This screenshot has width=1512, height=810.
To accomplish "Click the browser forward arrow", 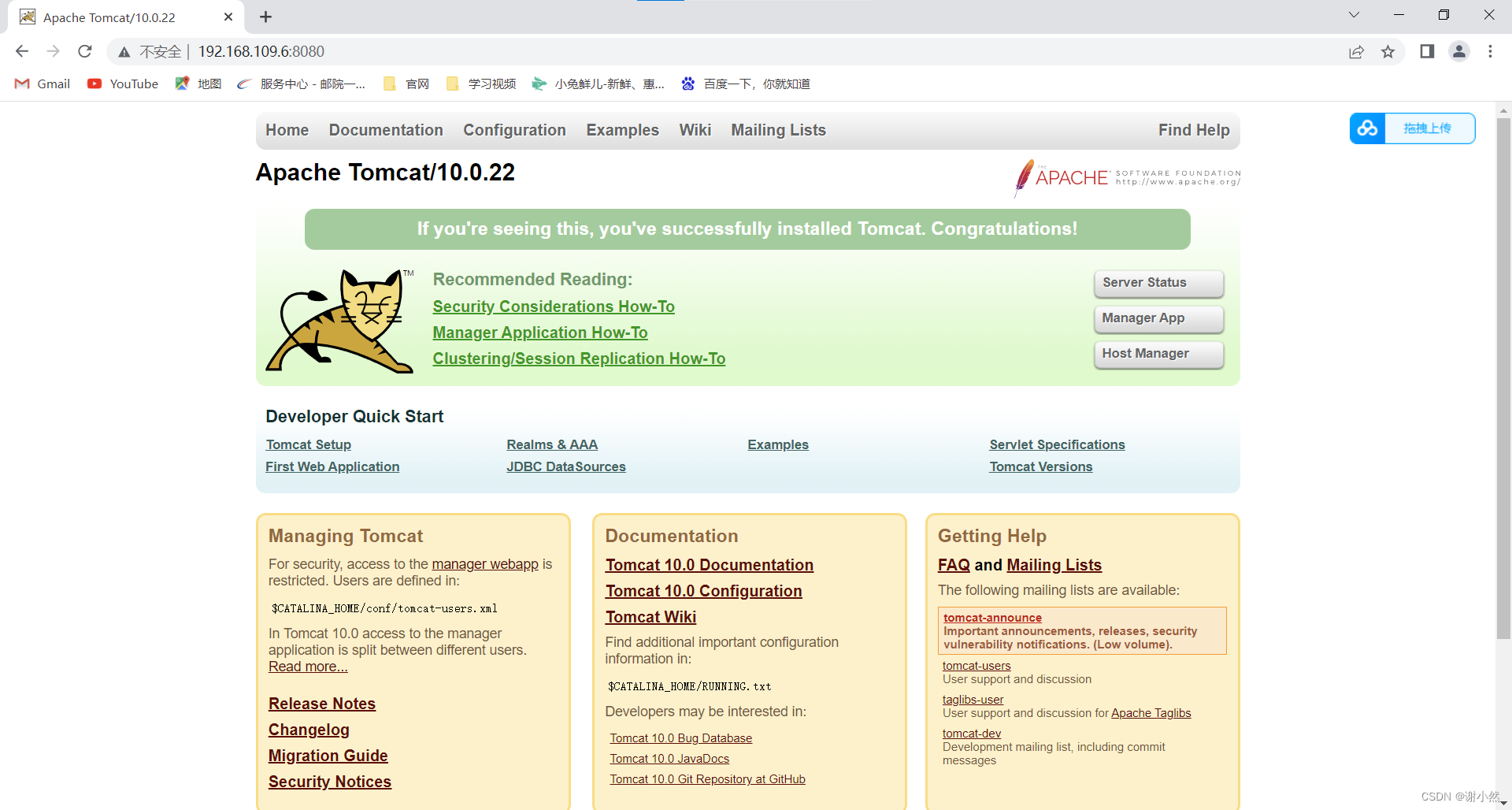I will tap(53, 51).
